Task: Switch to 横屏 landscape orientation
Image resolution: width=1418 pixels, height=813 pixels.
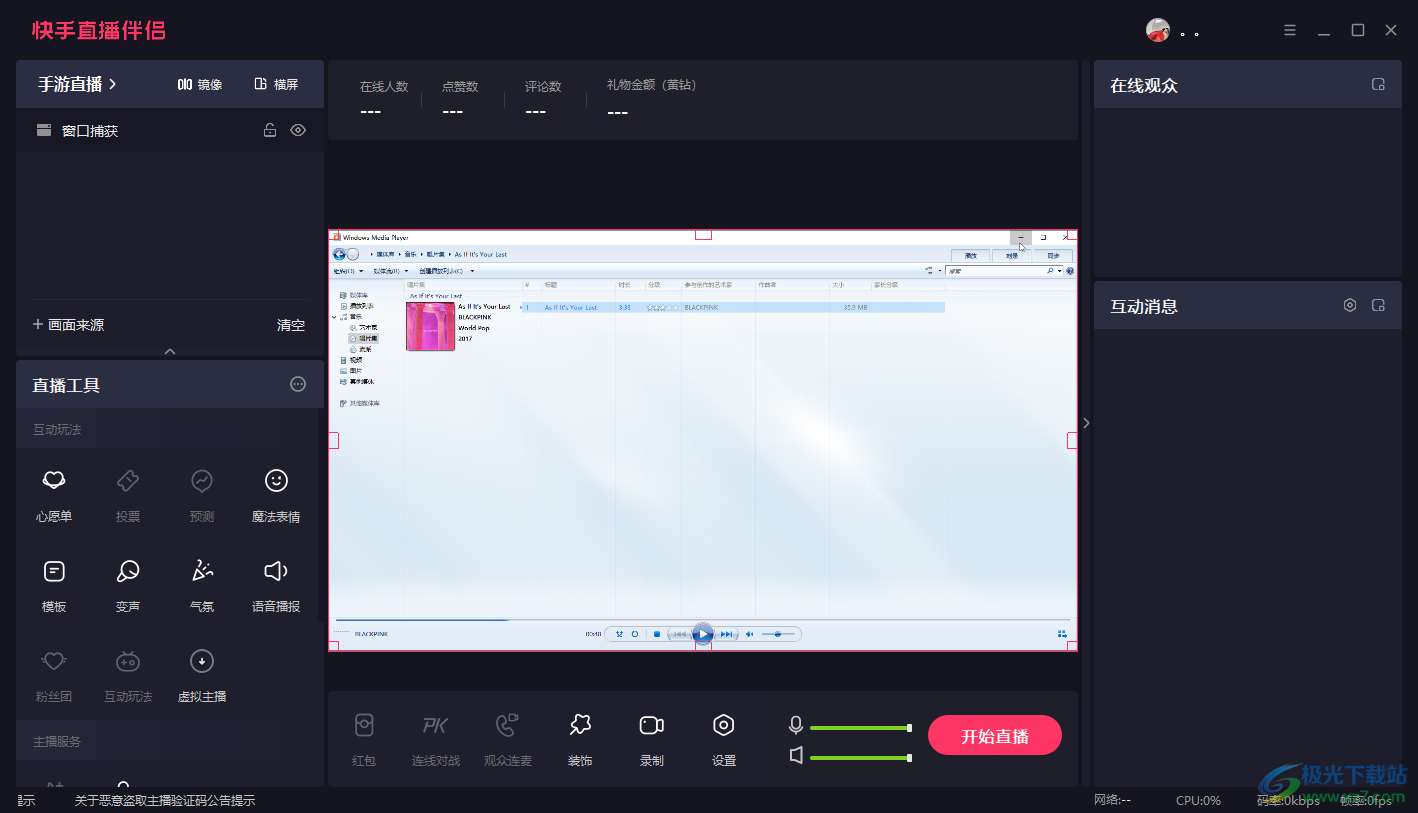Action: (x=277, y=84)
